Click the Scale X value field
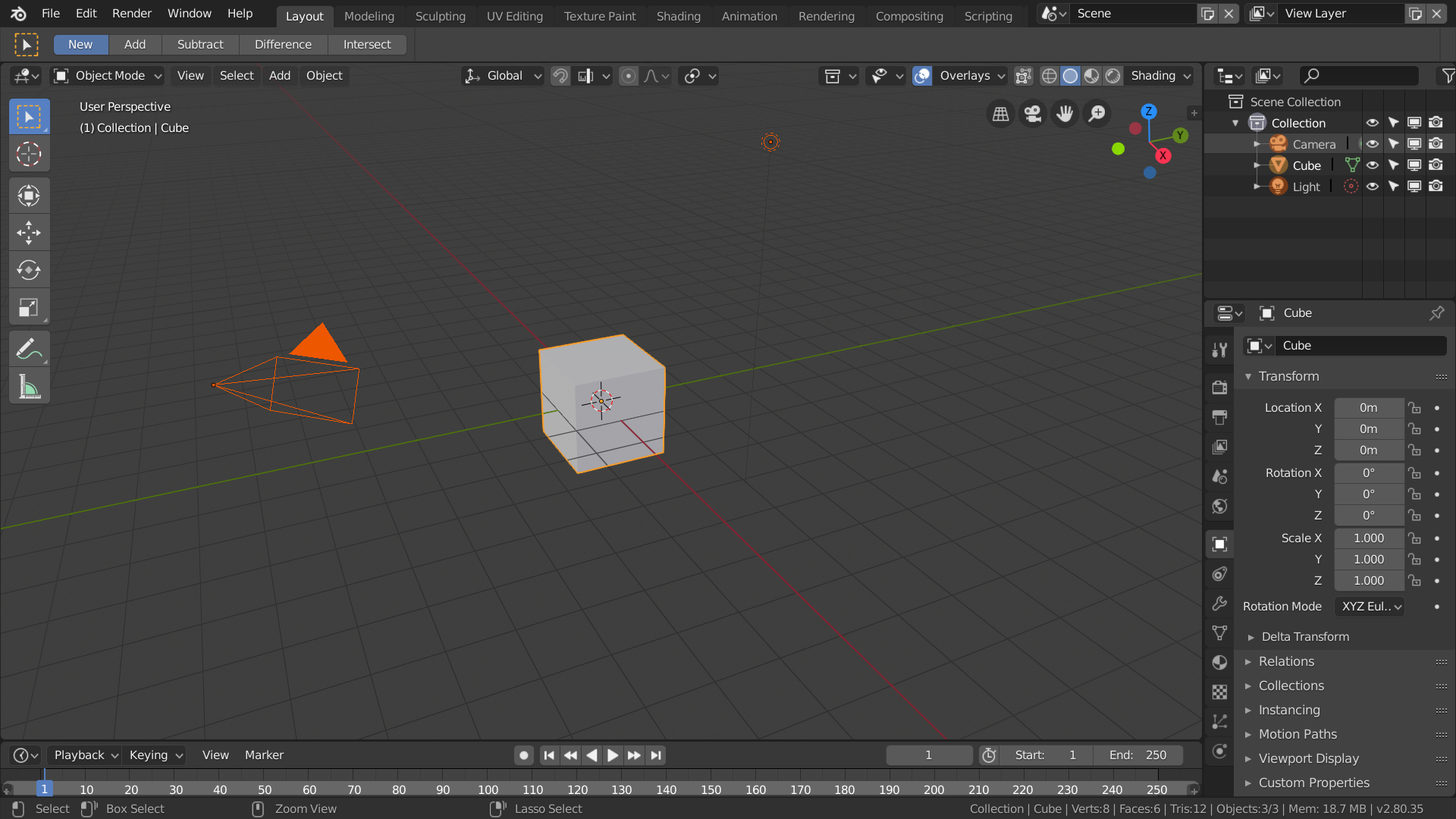This screenshot has height=819, width=1456. click(1369, 538)
